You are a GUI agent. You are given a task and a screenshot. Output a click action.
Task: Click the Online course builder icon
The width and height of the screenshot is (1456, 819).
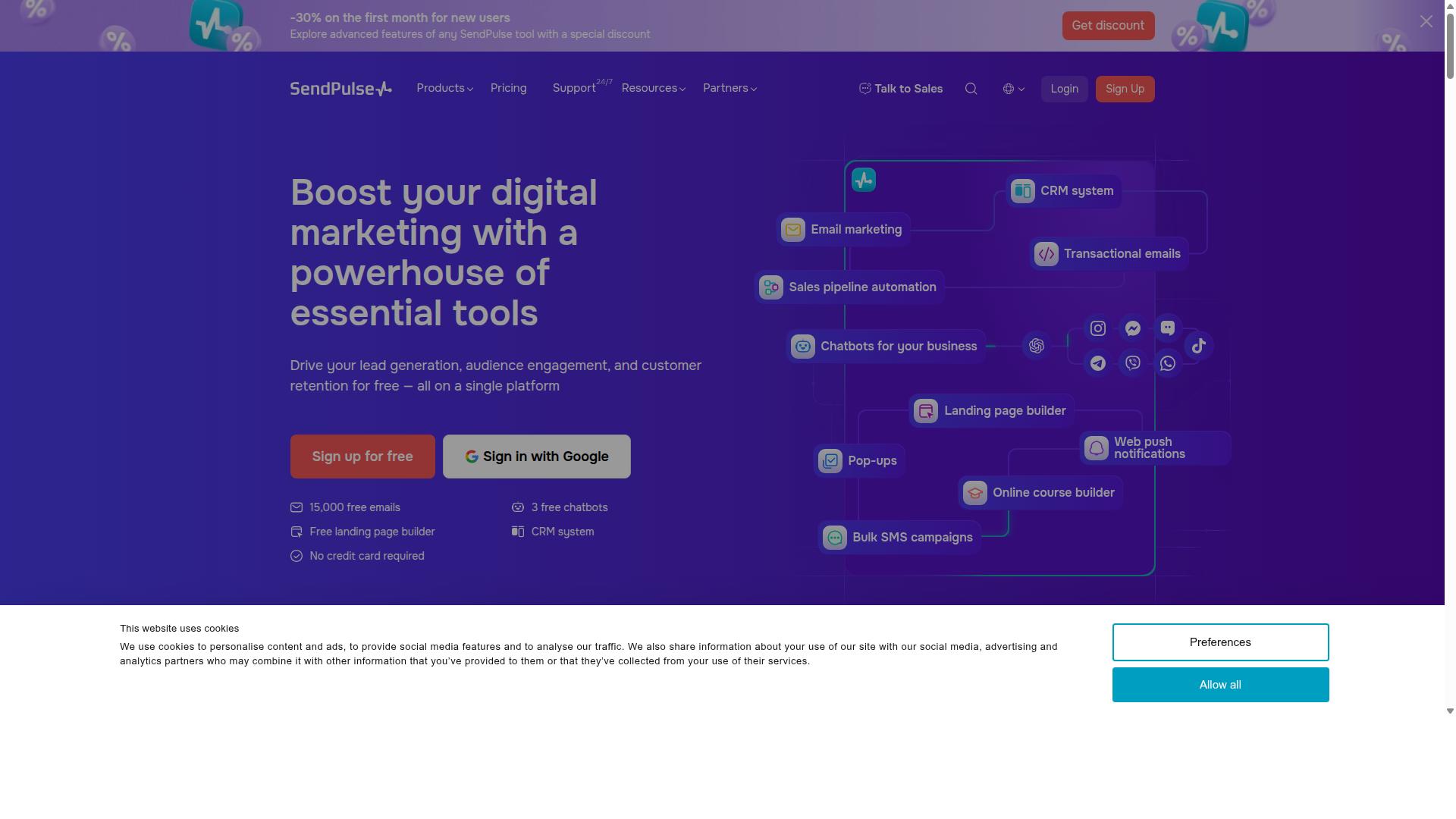[974, 493]
